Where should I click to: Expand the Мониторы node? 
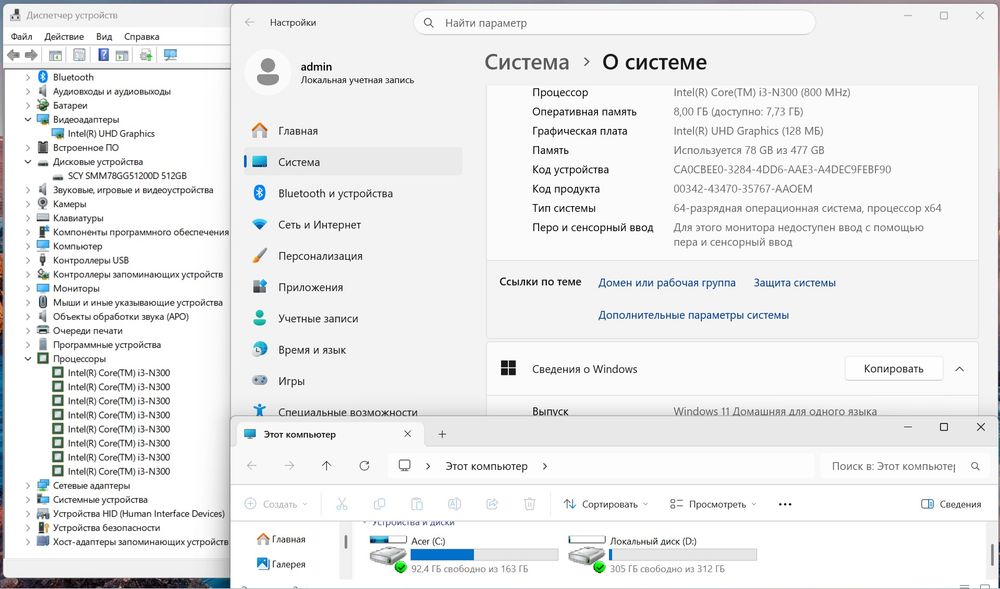tap(28, 288)
